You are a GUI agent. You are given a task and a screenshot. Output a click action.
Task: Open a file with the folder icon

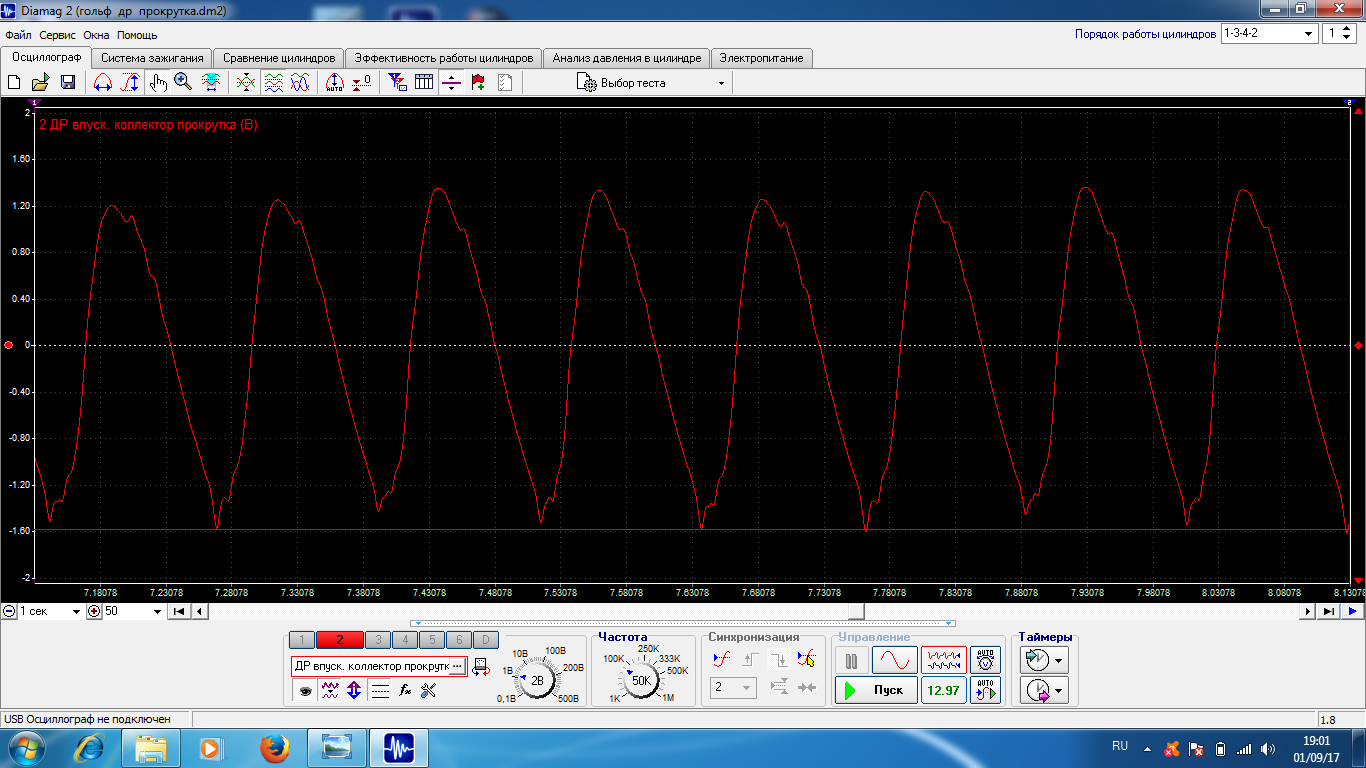[x=41, y=83]
